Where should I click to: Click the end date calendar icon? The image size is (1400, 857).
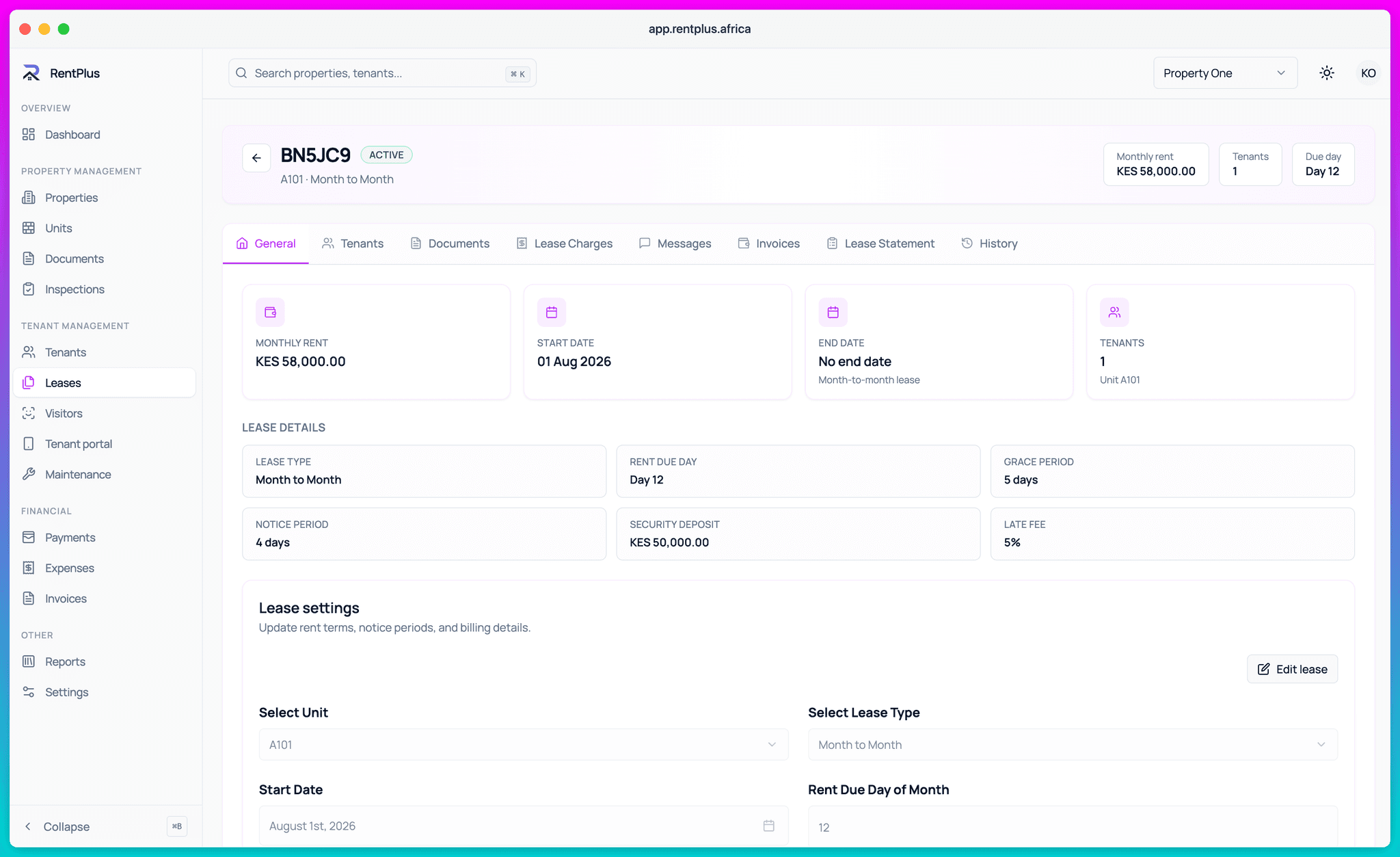833,313
